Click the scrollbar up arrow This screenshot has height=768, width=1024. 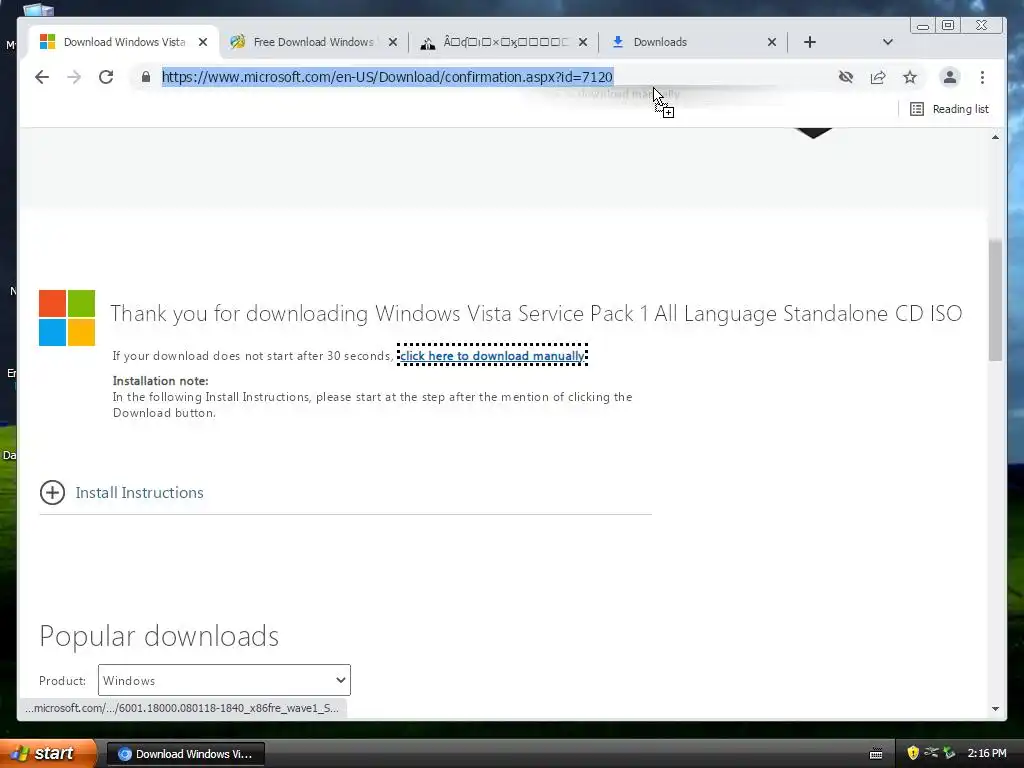coord(995,137)
